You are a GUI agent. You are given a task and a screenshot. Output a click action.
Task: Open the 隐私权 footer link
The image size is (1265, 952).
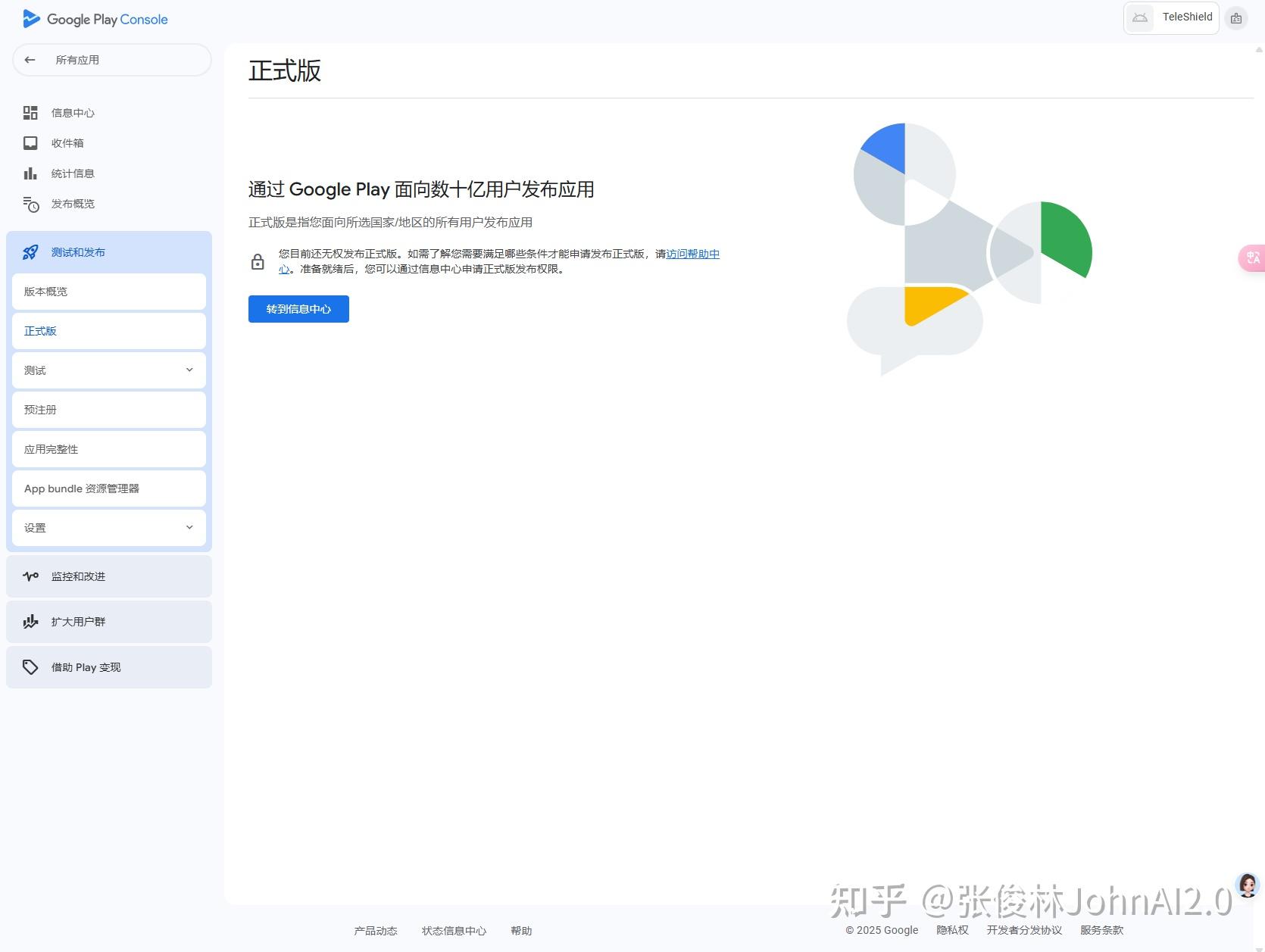pyautogui.click(x=952, y=930)
